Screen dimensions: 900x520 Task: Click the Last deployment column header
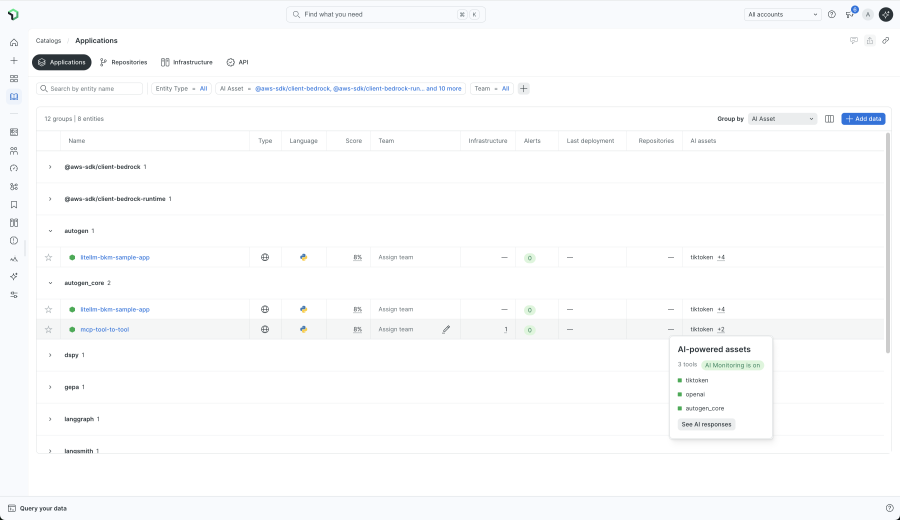click(x=590, y=141)
